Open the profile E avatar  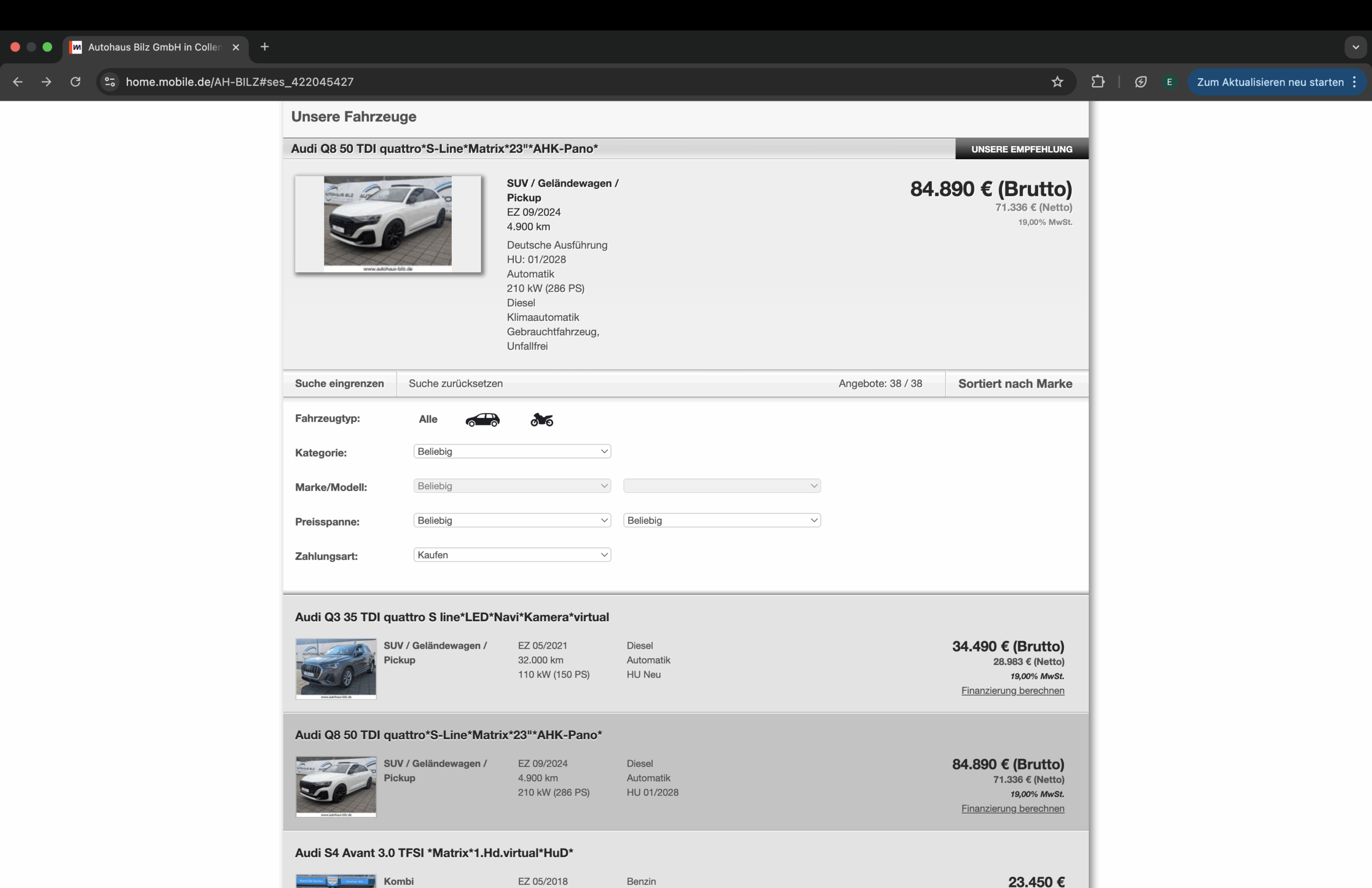tap(1169, 82)
